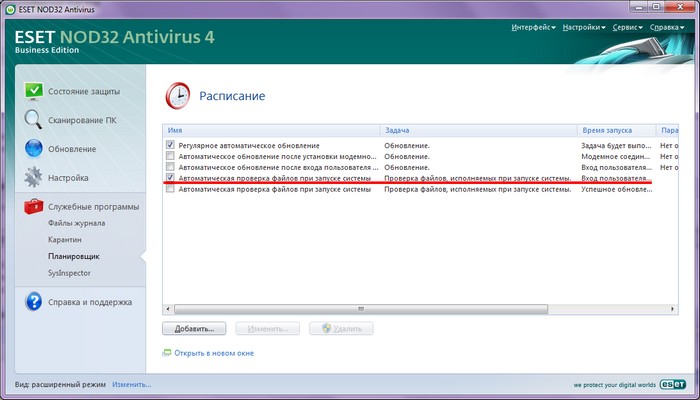Screen dimensions: 700x400
Task: Click the Изменить... button below the list
Action: click(x=267, y=329)
